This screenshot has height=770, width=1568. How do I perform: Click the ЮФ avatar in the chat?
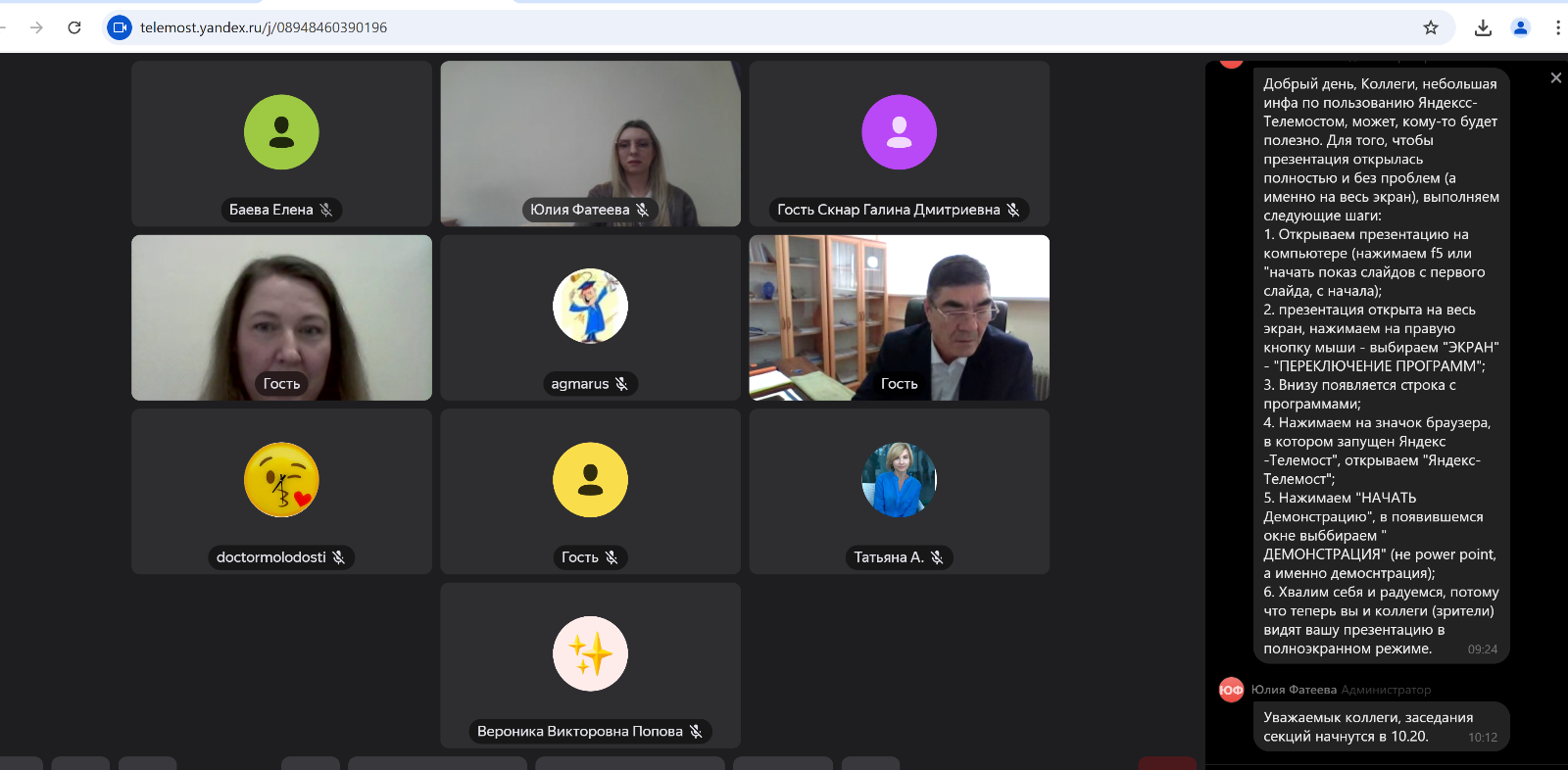tap(1231, 690)
